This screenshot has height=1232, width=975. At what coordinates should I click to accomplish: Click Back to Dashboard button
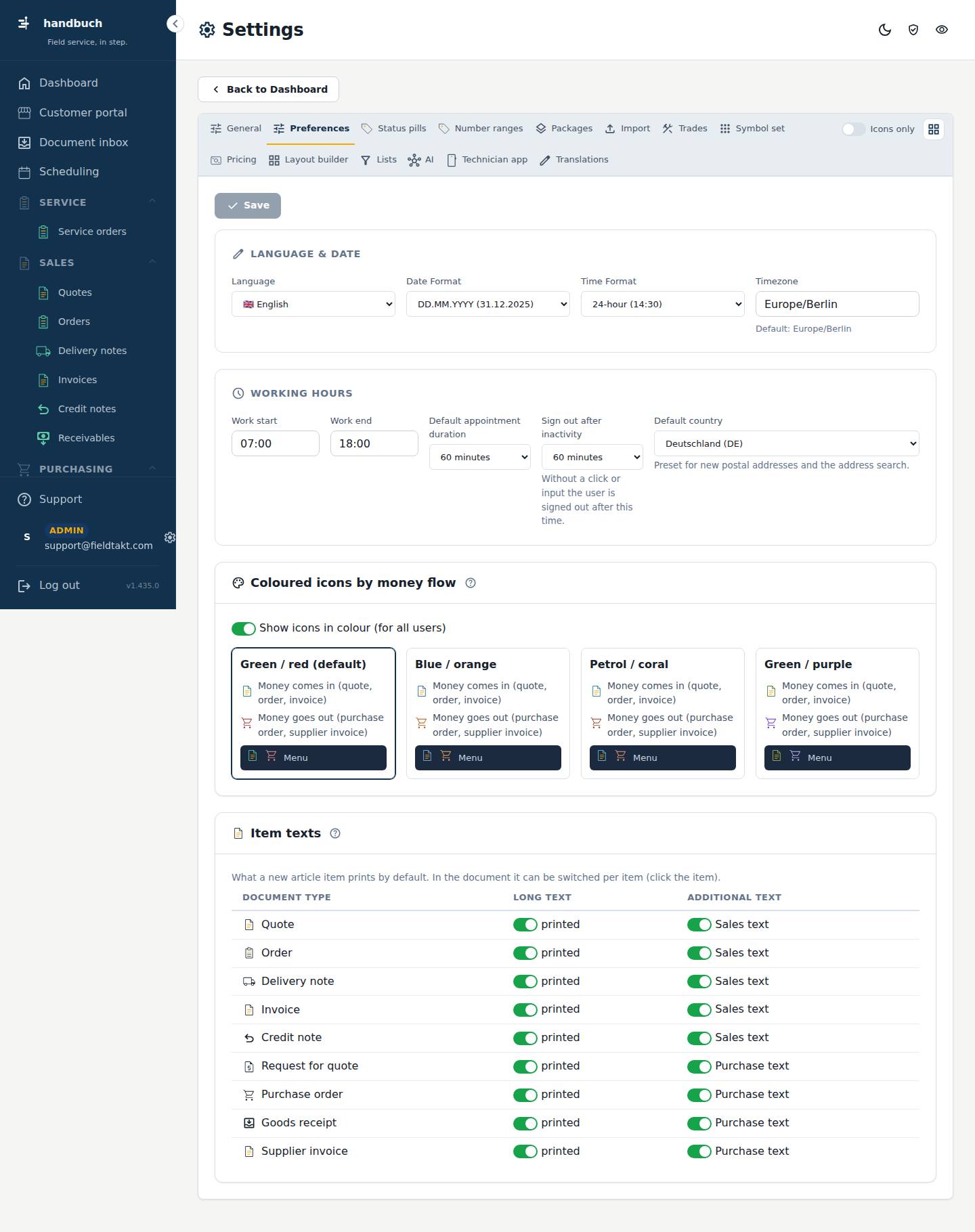click(268, 89)
